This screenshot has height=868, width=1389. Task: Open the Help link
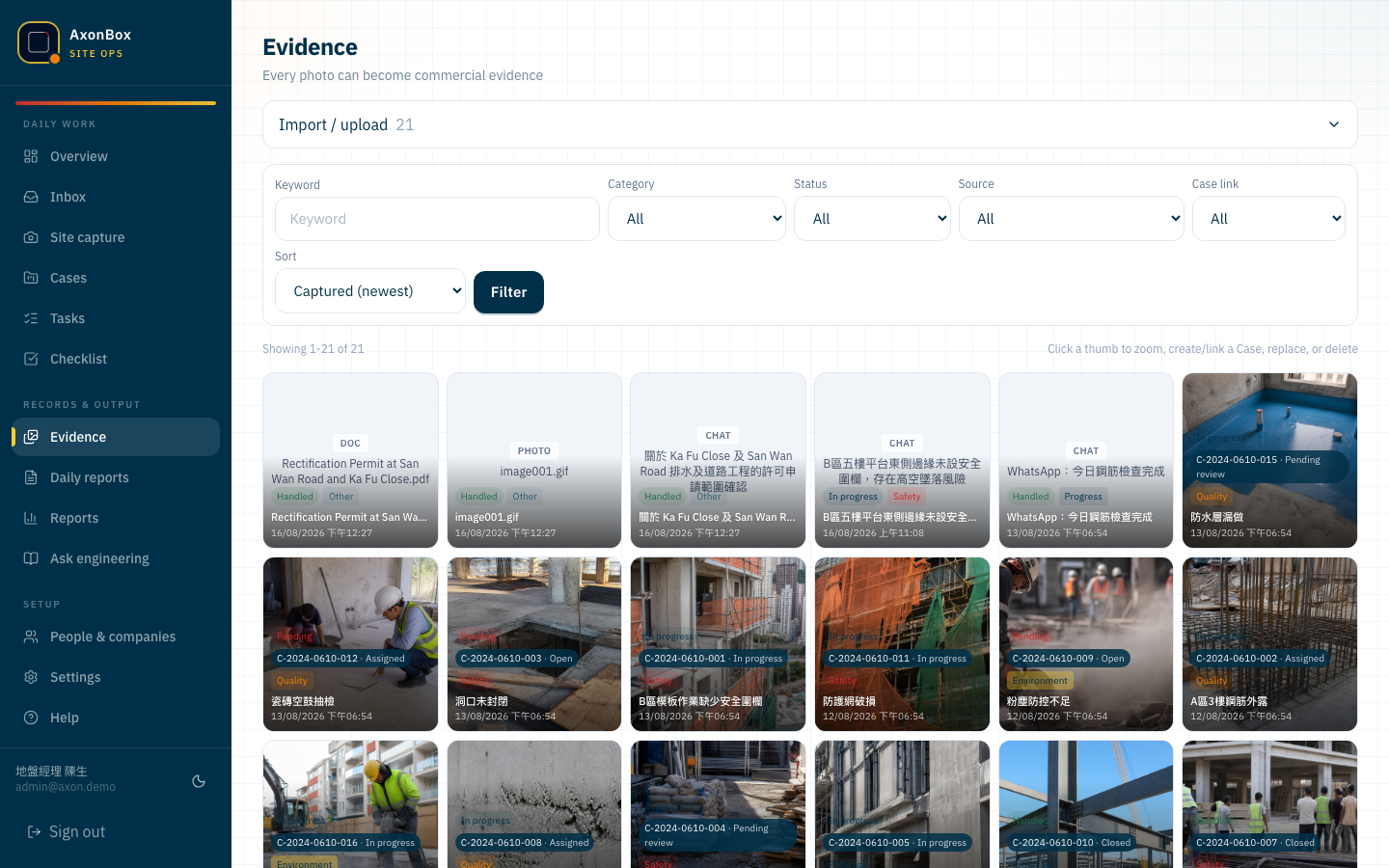[116, 718]
